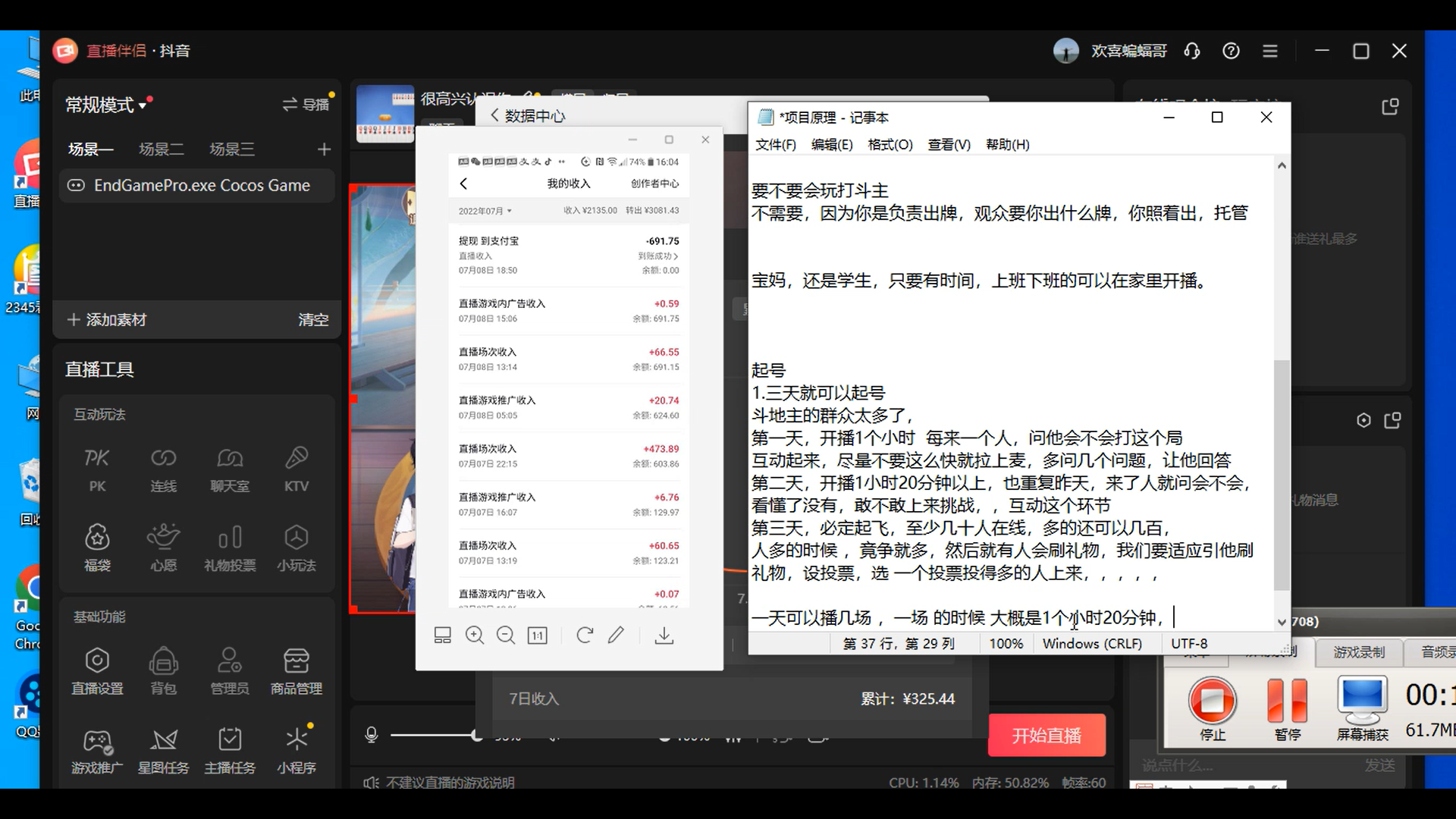The width and height of the screenshot is (1456, 819).
Task: Click the 开始直播 start live button
Action: [x=1046, y=736]
